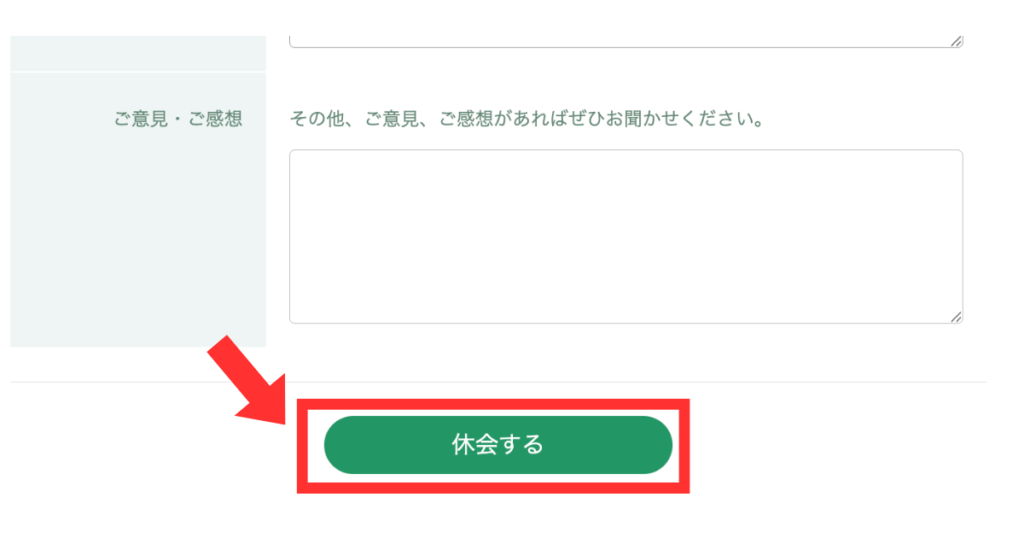Viewport: 1024px width, 538px height.
Task: Click the rounded right end of the green button
Action: coord(657,445)
